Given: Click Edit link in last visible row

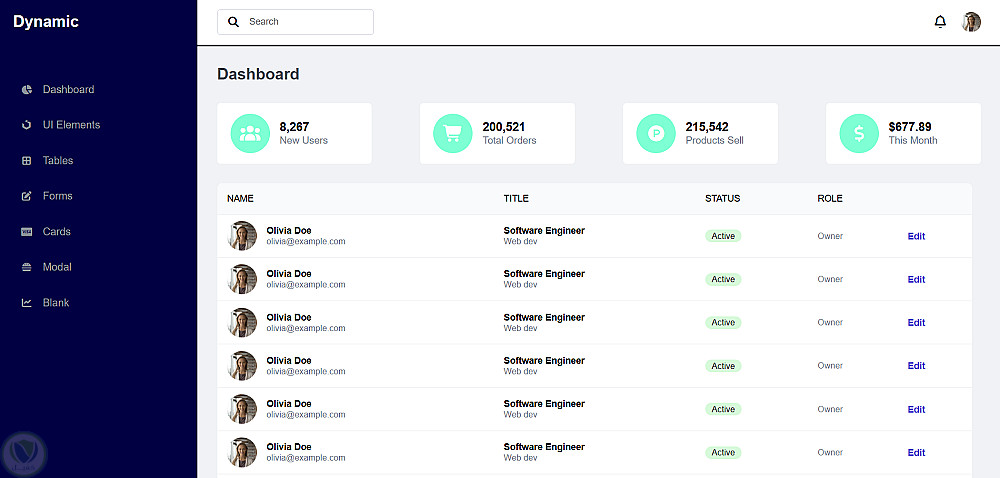Looking at the screenshot, I should [x=916, y=453].
